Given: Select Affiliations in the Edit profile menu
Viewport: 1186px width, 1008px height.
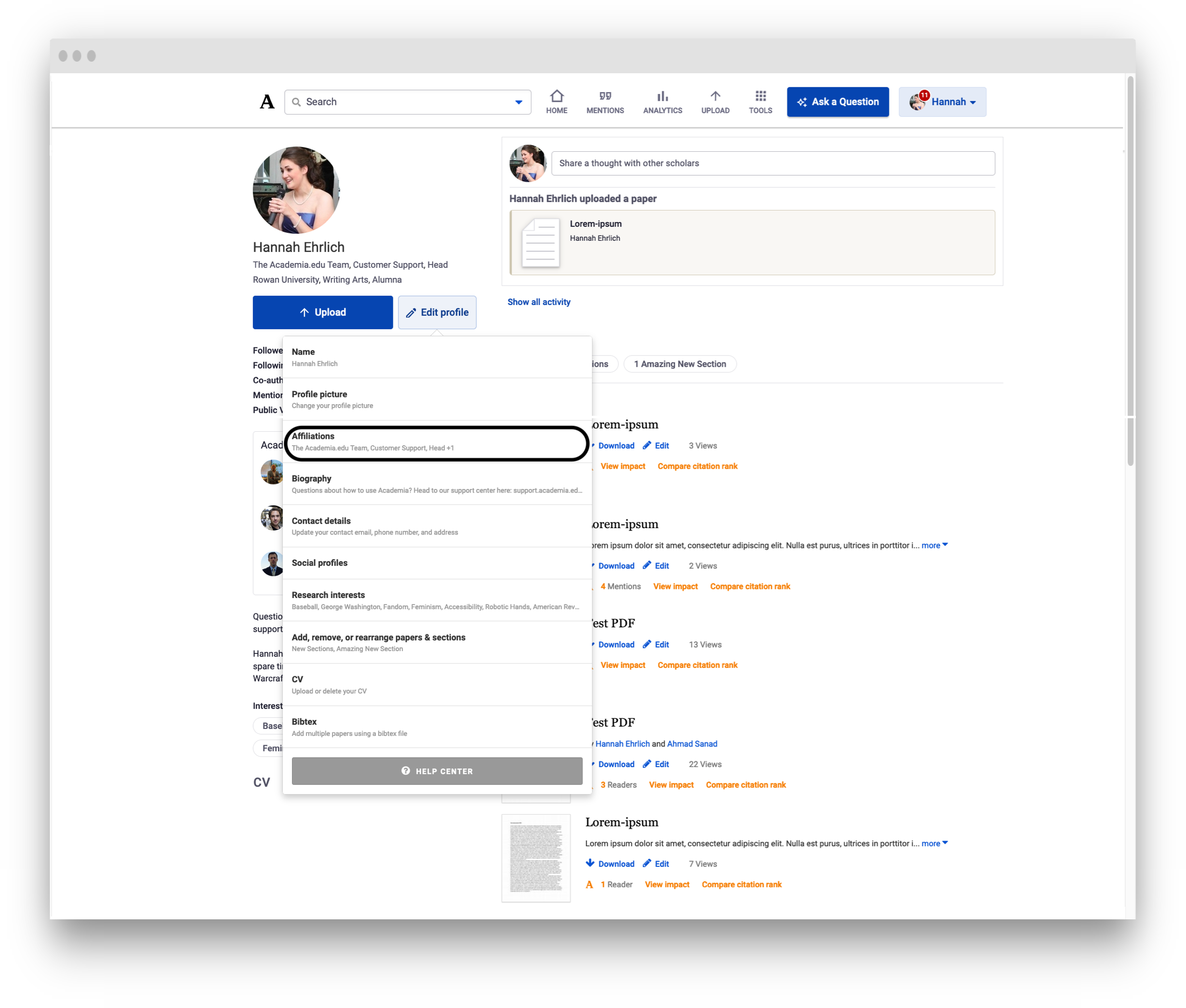Looking at the screenshot, I should tap(436, 442).
